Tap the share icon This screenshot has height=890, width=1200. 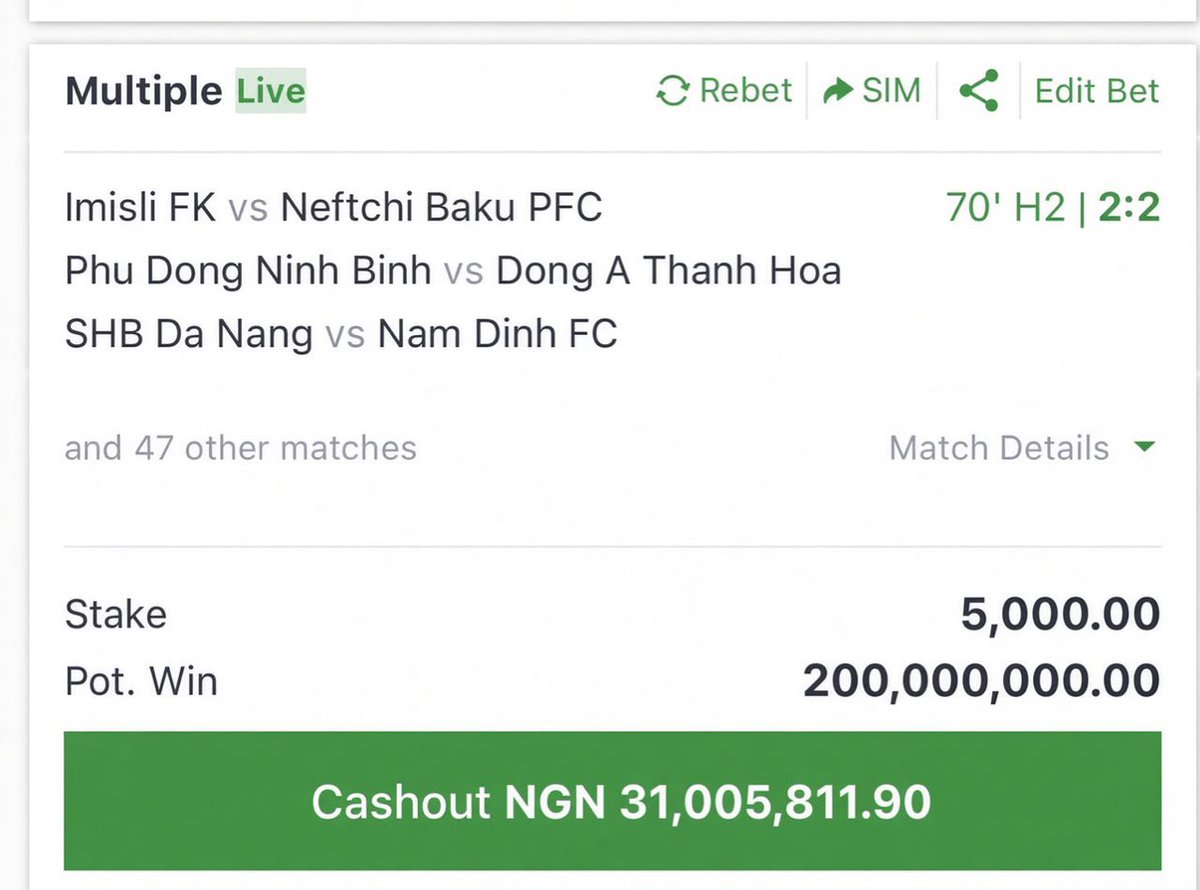[x=978, y=91]
